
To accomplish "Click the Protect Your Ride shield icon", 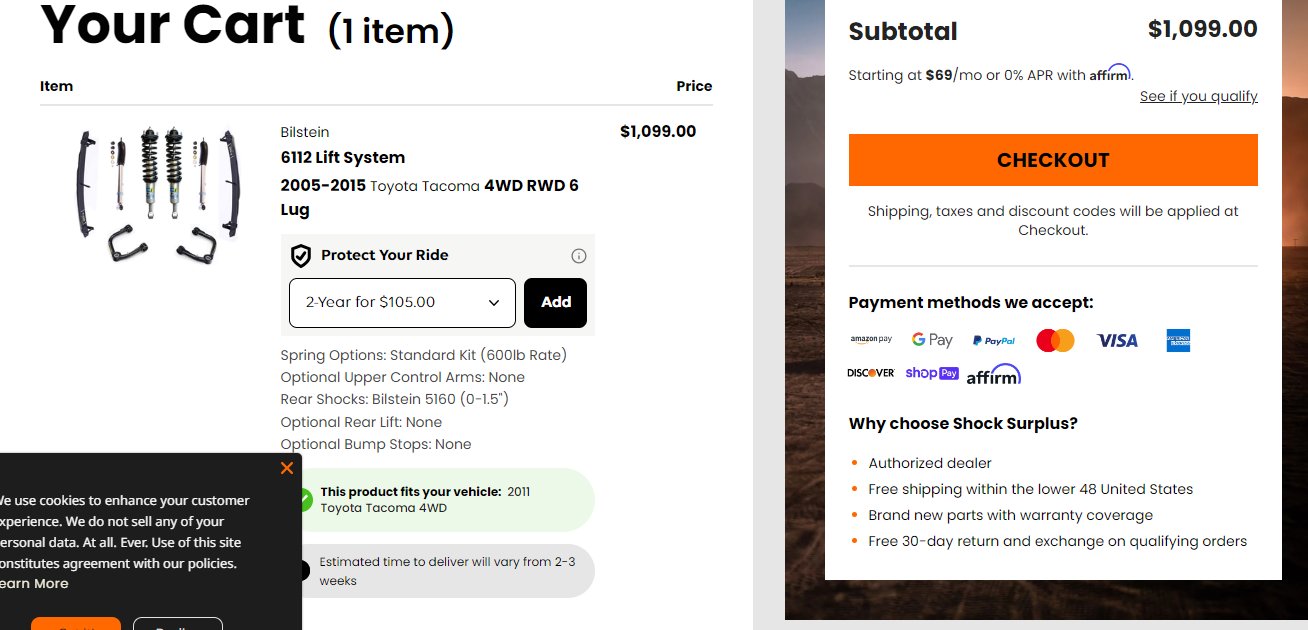I will point(301,256).
